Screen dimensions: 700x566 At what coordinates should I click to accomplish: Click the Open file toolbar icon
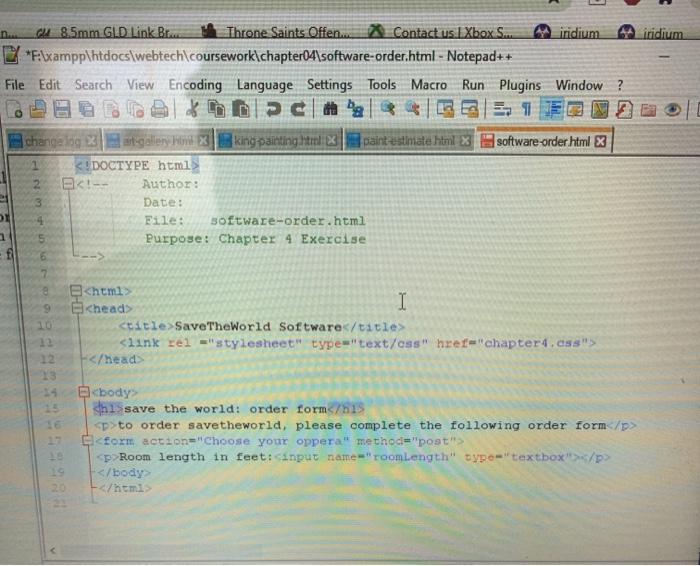[38, 109]
